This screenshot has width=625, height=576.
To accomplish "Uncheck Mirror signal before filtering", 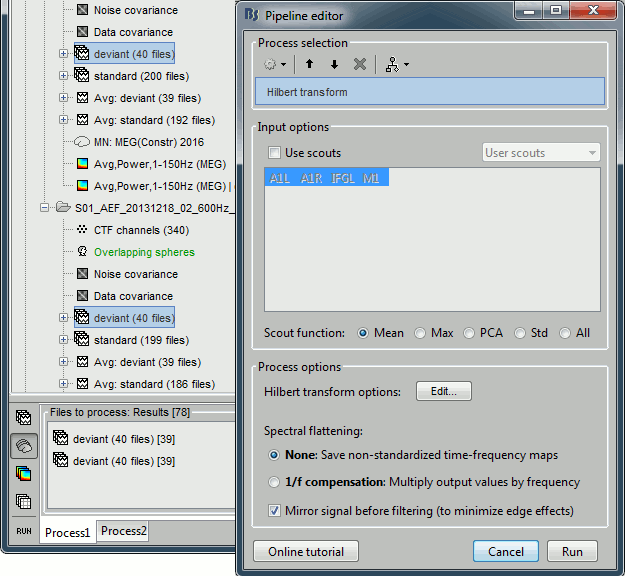I will [274, 511].
